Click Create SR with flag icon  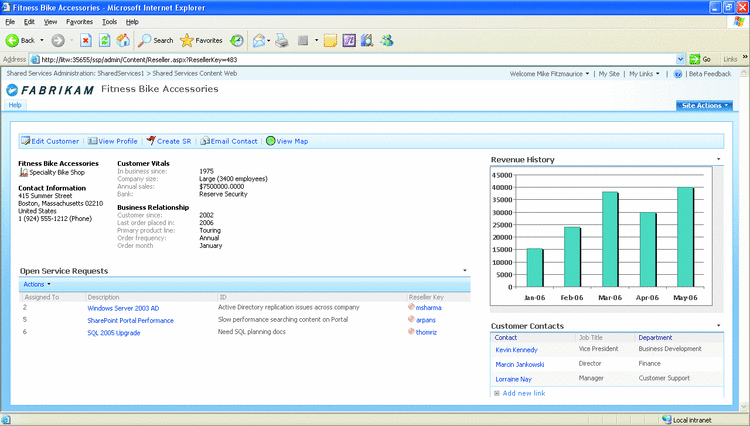click(x=169, y=141)
